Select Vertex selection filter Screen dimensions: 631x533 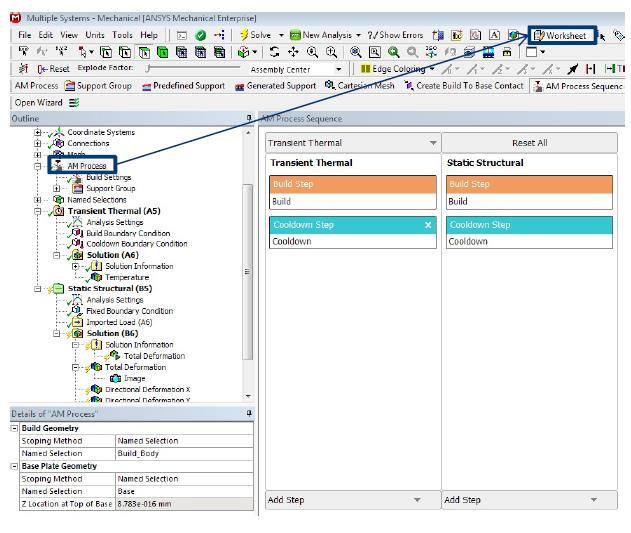click(106, 52)
